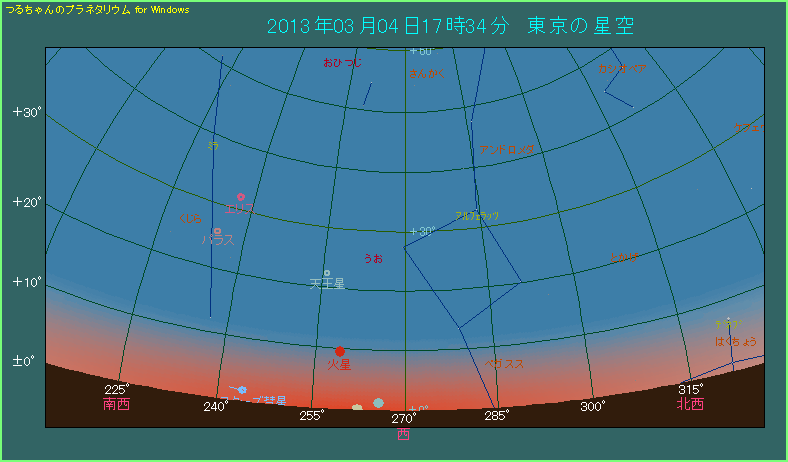Select the Deneb star in Cygnus
The image size is (788, 462).
click(x=729, y=320)
